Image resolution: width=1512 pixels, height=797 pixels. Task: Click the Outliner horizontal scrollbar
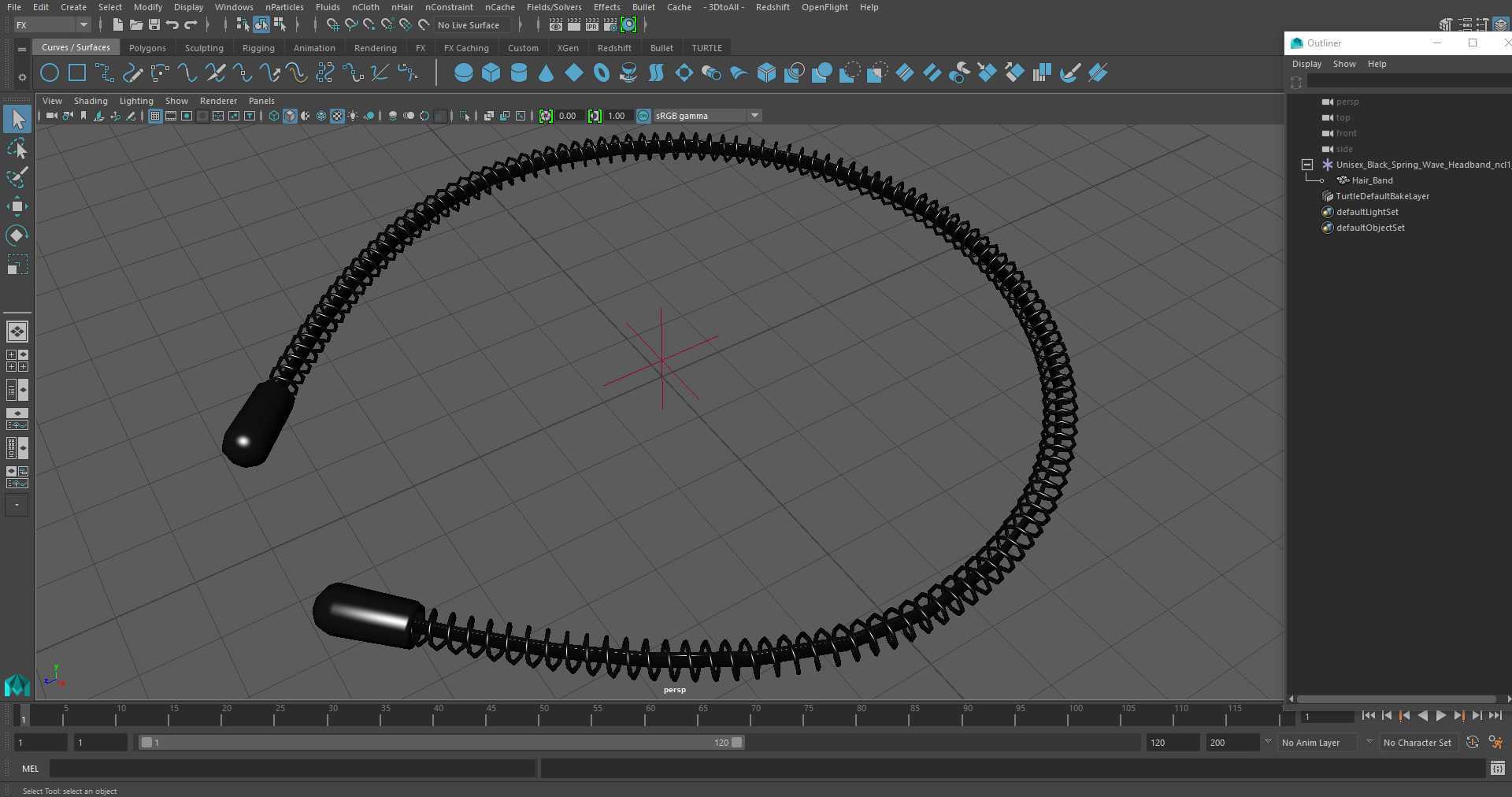[1396, 699]
